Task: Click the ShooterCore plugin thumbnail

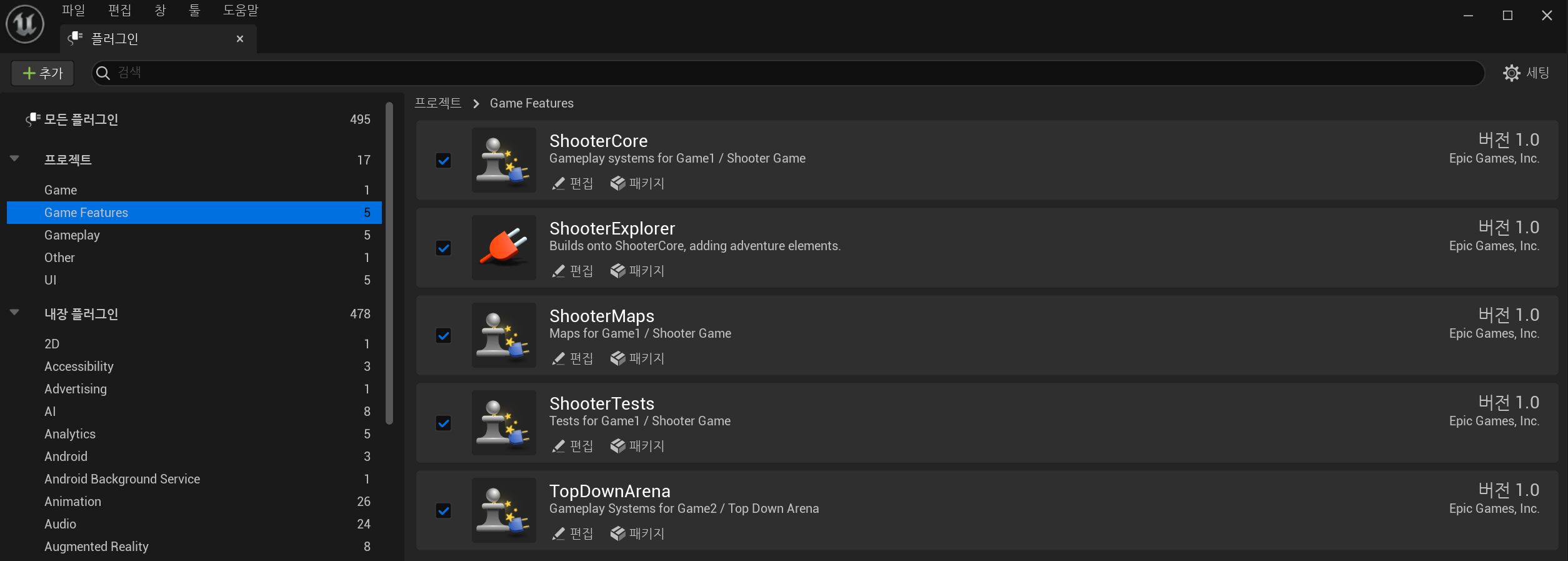Action: click(x=504, y=160)
